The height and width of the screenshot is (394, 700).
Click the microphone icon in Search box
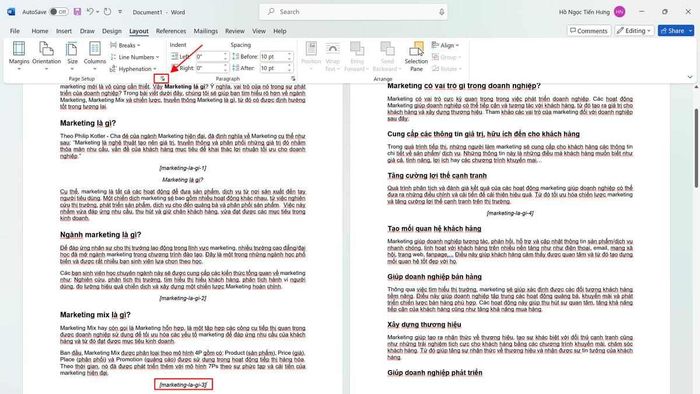pos(441,12)
